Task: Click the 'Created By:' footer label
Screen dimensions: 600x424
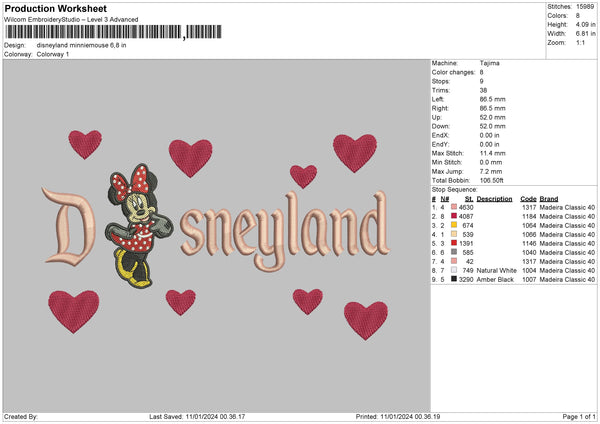Action: (21, 416)
